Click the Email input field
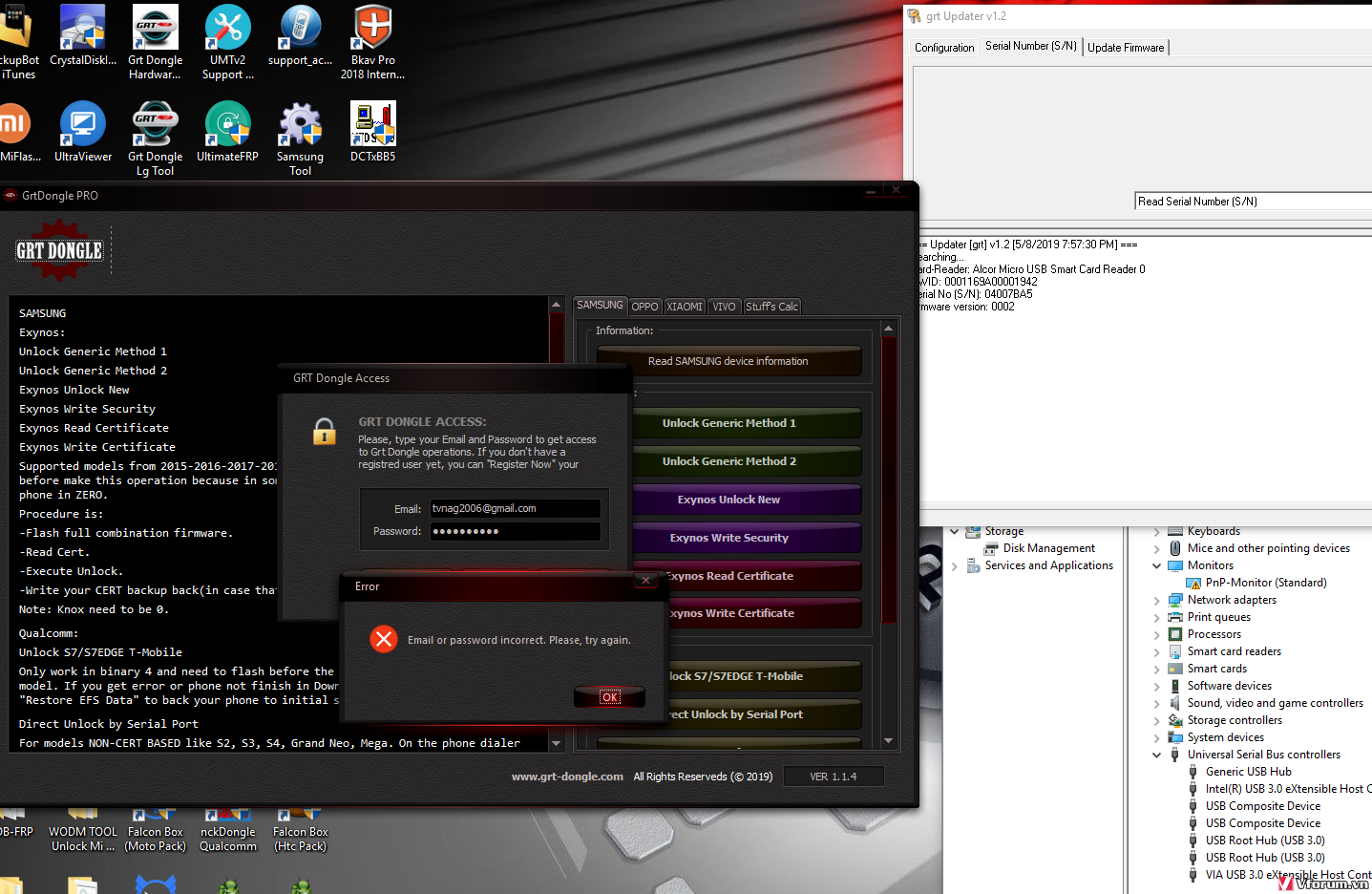This screenshot has height=894, width=1372. click(515, 509)
